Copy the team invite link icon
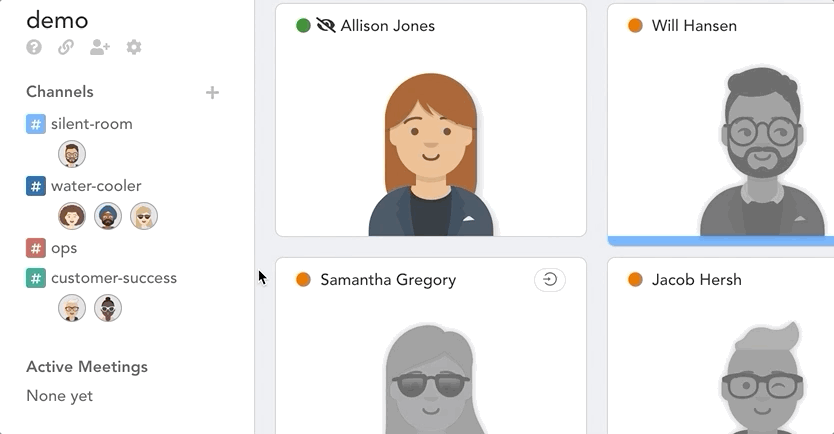This screenshot has width=834, height=434. pos(66,47)
